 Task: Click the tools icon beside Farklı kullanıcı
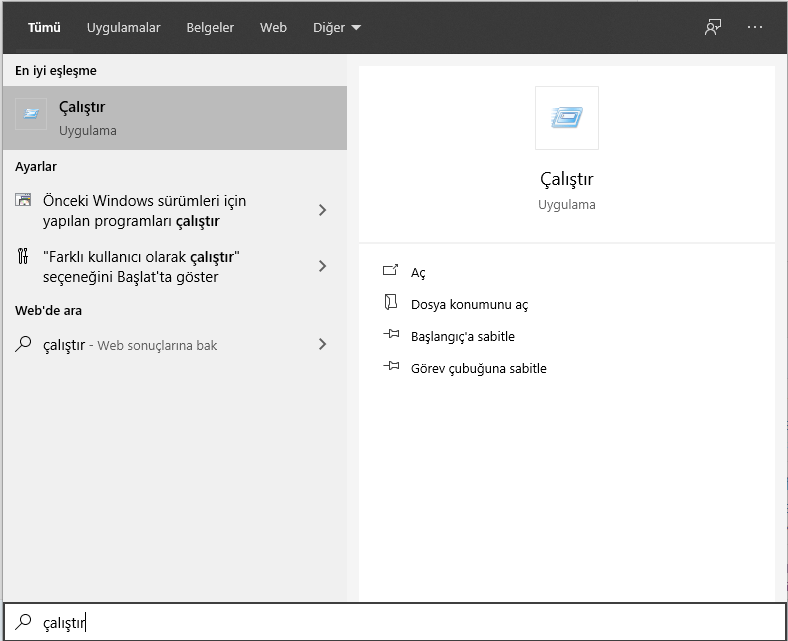click(23, 256)
